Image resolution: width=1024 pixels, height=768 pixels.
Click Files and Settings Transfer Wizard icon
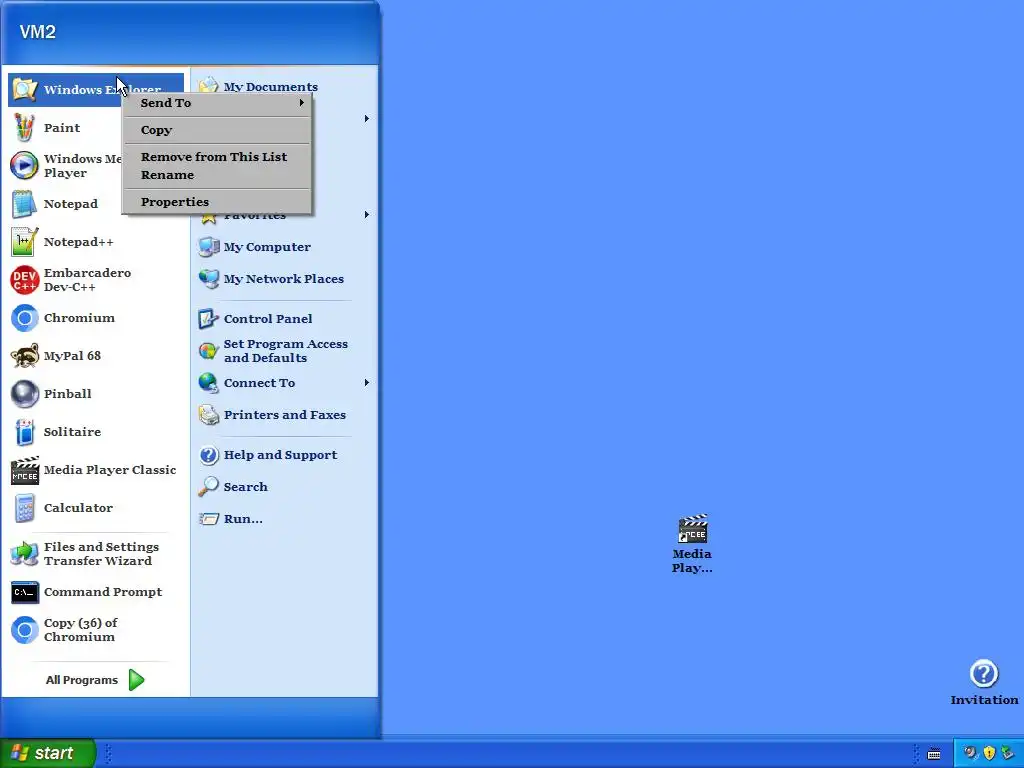pos(24,554)
